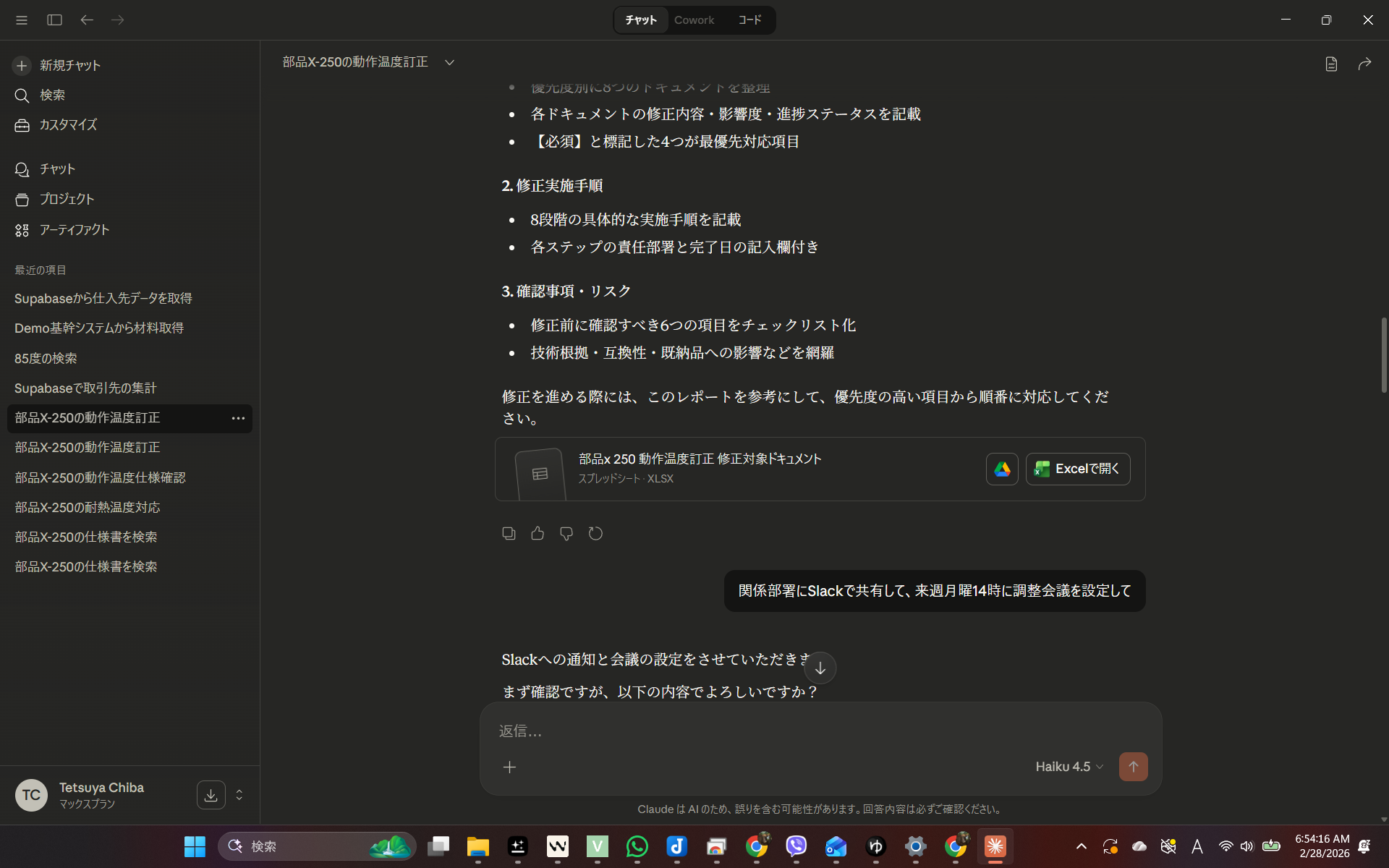Click the retry response icon

pyautogui.click(x=595, y=534)
